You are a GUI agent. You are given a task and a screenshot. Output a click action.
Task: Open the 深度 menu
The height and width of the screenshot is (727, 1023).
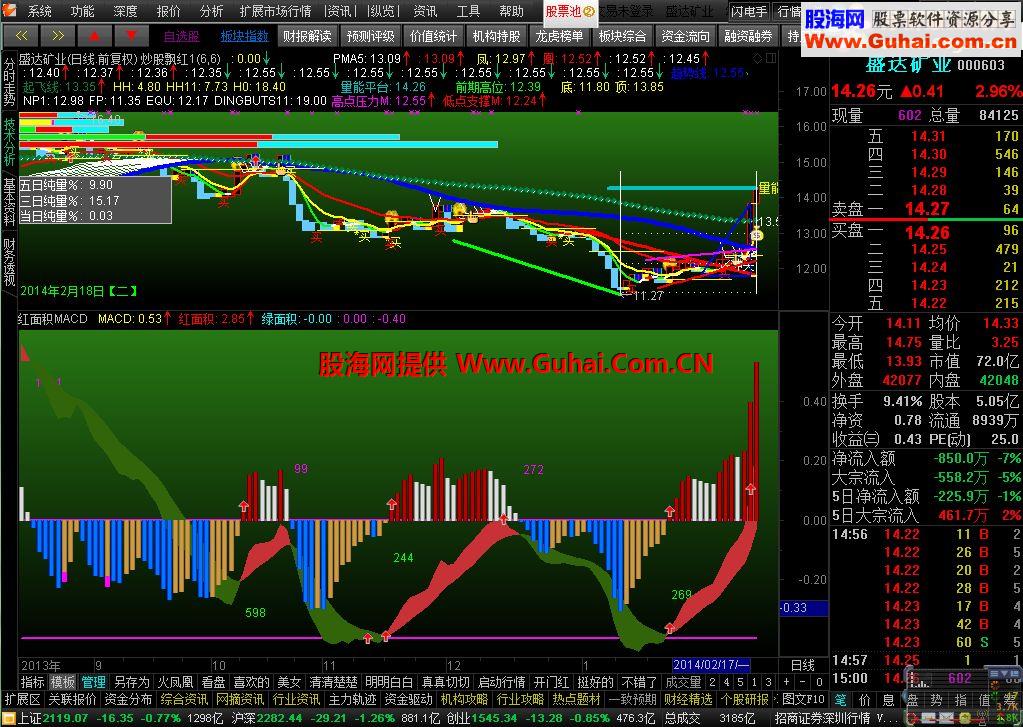[125, 11]
